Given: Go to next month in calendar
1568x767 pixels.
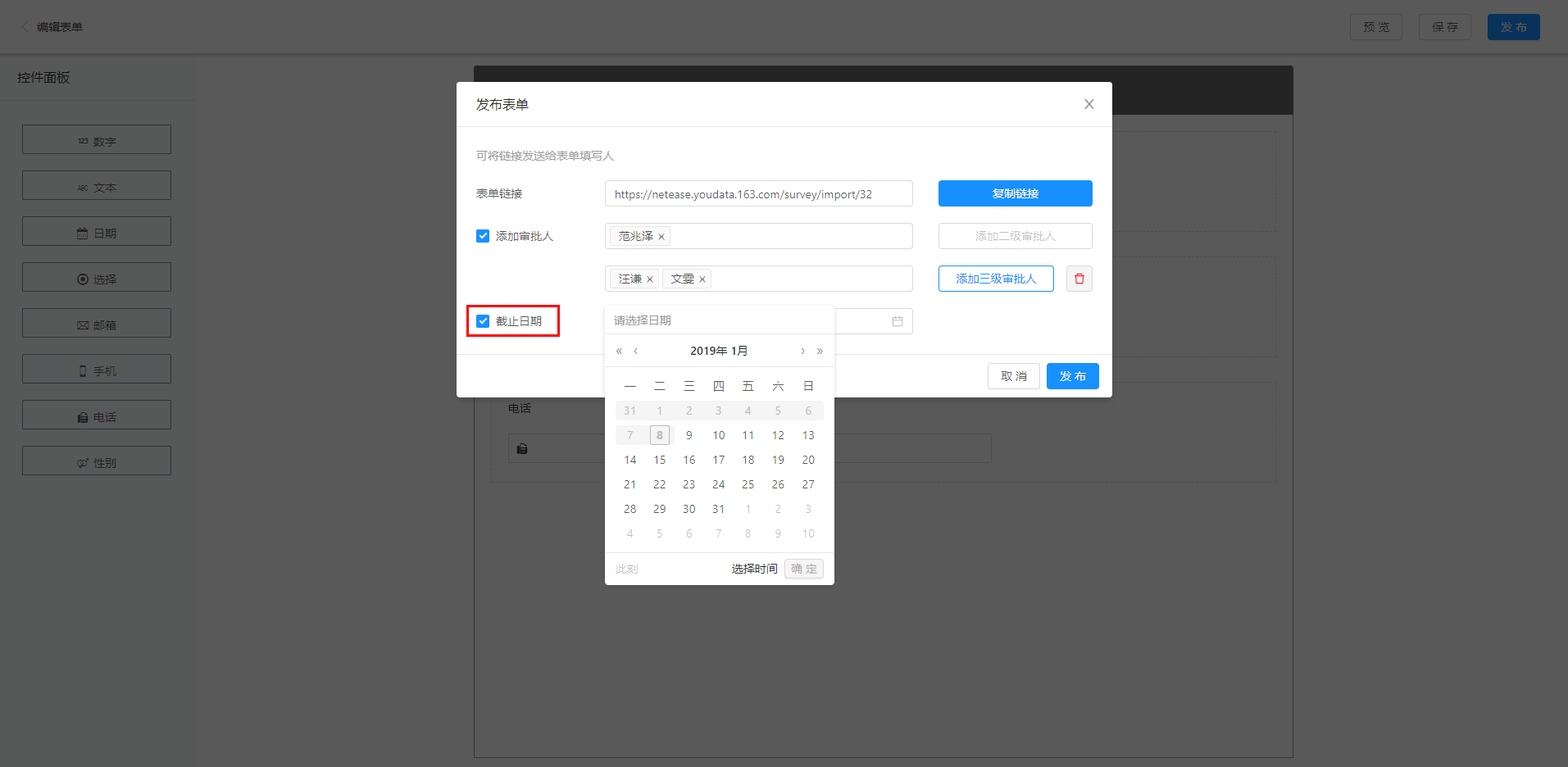Looking at the screenshot, I should 802,351.
